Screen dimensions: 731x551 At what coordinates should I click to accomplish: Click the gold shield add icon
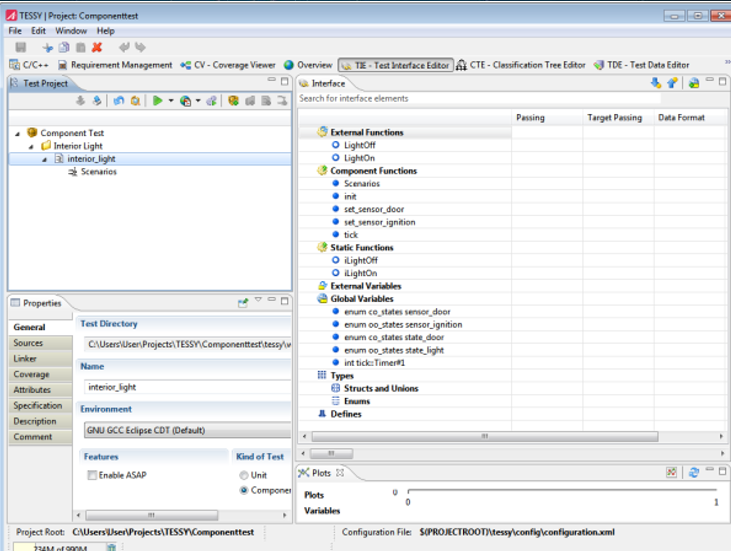(x=234, y=100)
